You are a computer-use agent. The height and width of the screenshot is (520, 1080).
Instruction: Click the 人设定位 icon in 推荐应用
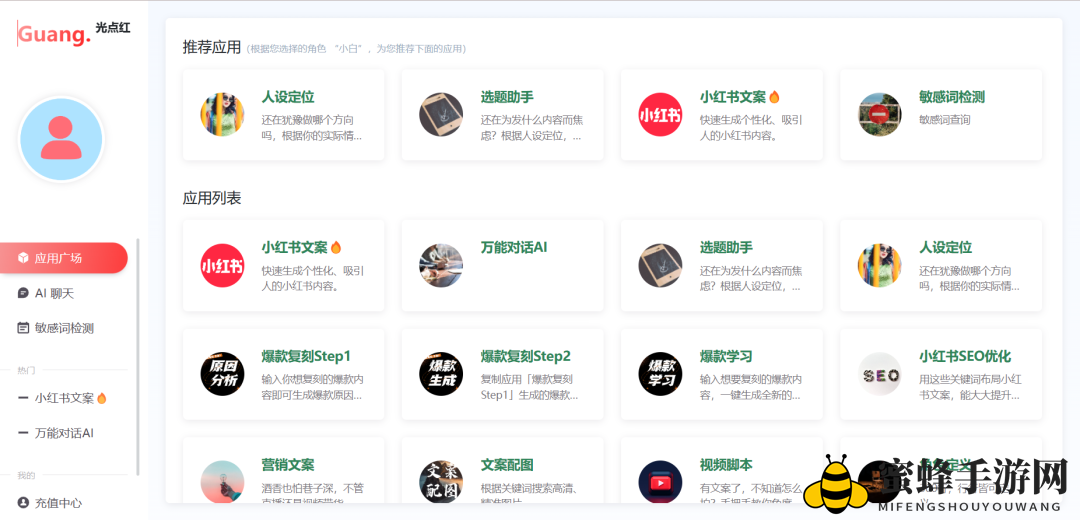click(x=222, y=114)
